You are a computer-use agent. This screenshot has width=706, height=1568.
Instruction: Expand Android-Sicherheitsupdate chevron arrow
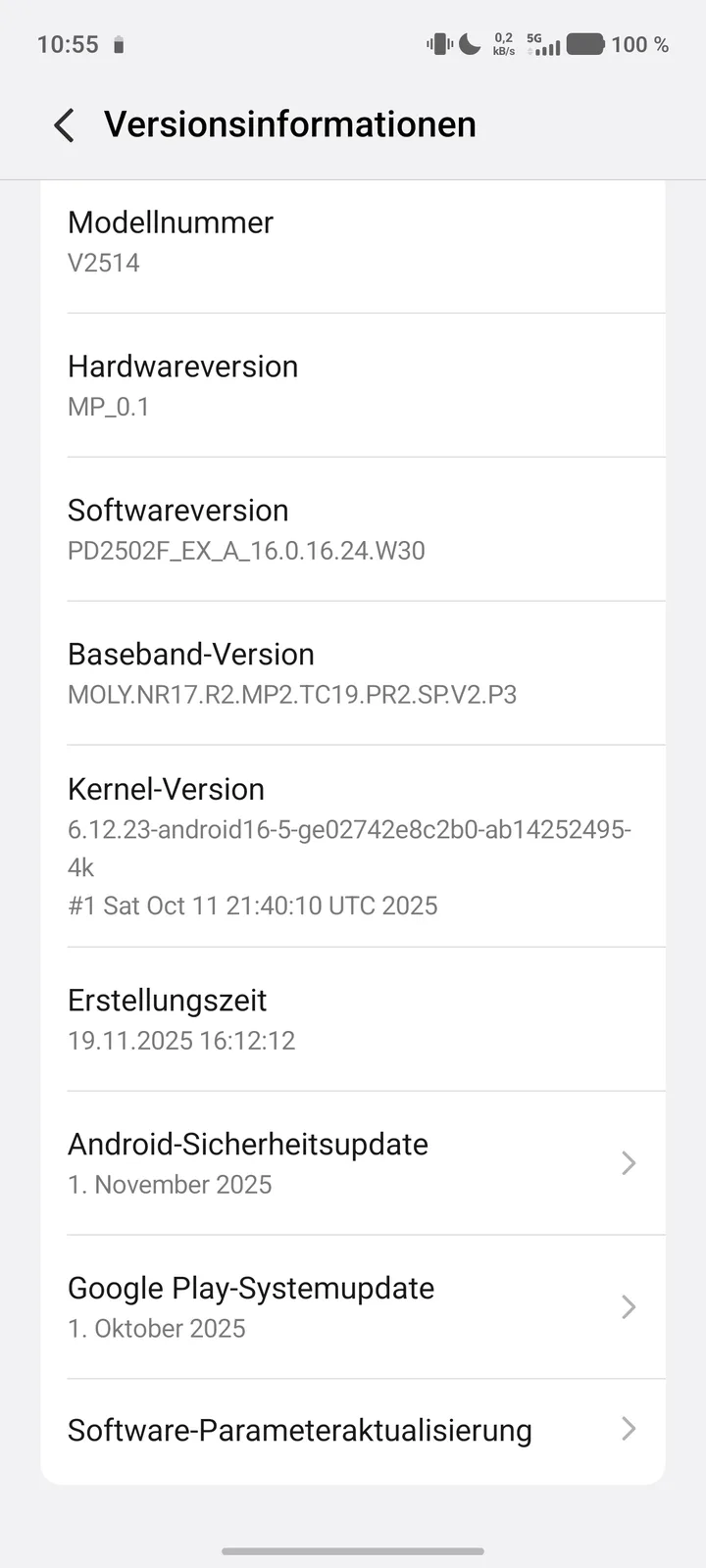pos(629,1163)
